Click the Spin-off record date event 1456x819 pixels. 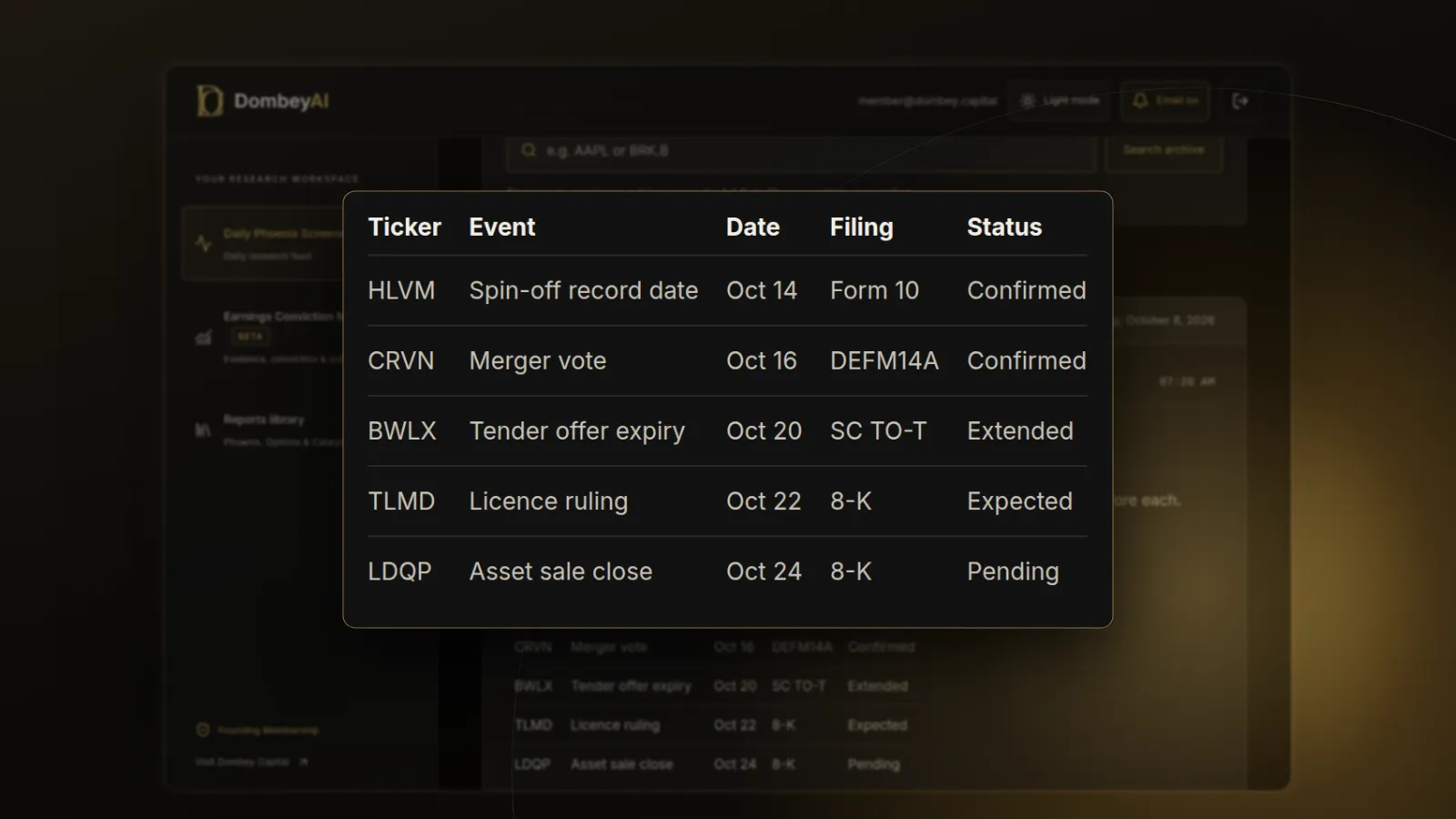point(583,291)
